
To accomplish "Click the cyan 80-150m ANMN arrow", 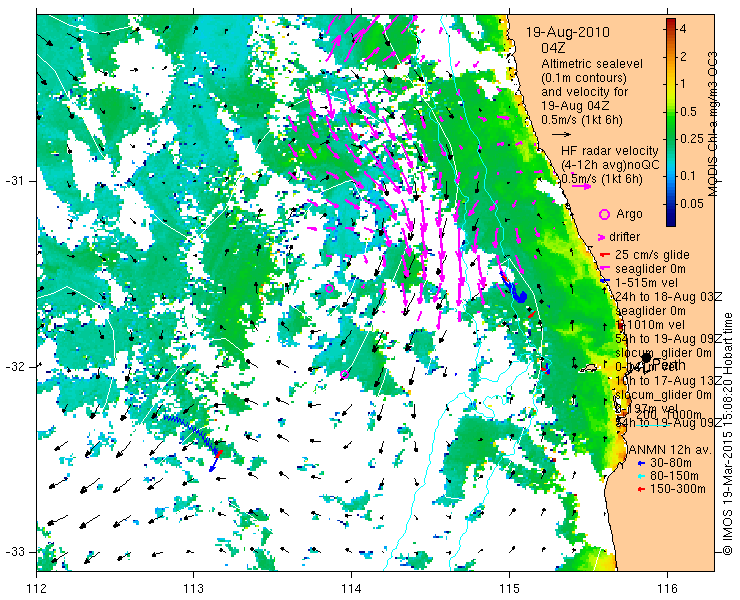I will [x=641, y=476].
